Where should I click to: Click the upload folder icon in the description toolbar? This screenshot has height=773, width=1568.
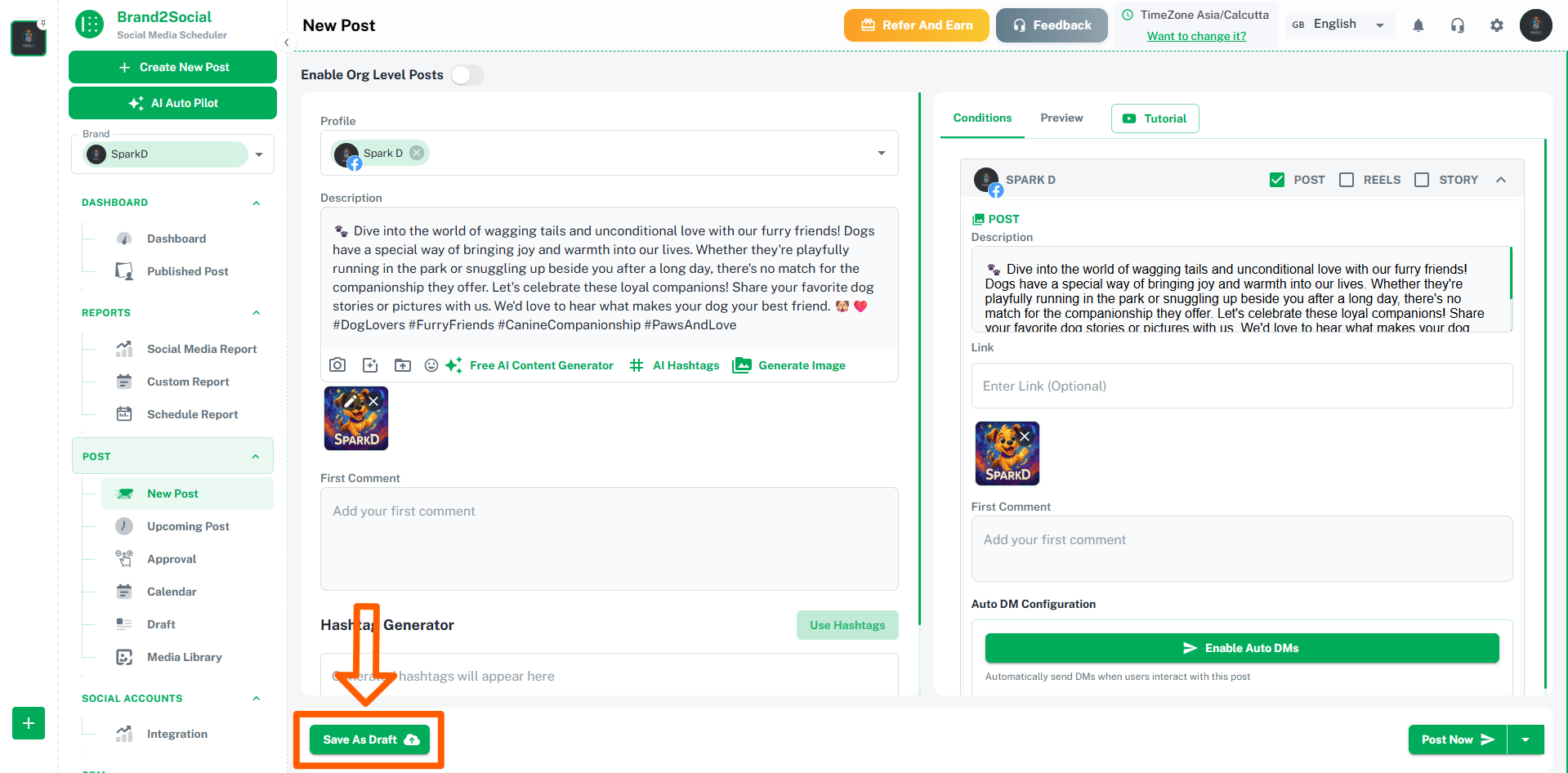pyautogui.click(x=403, y=365)
